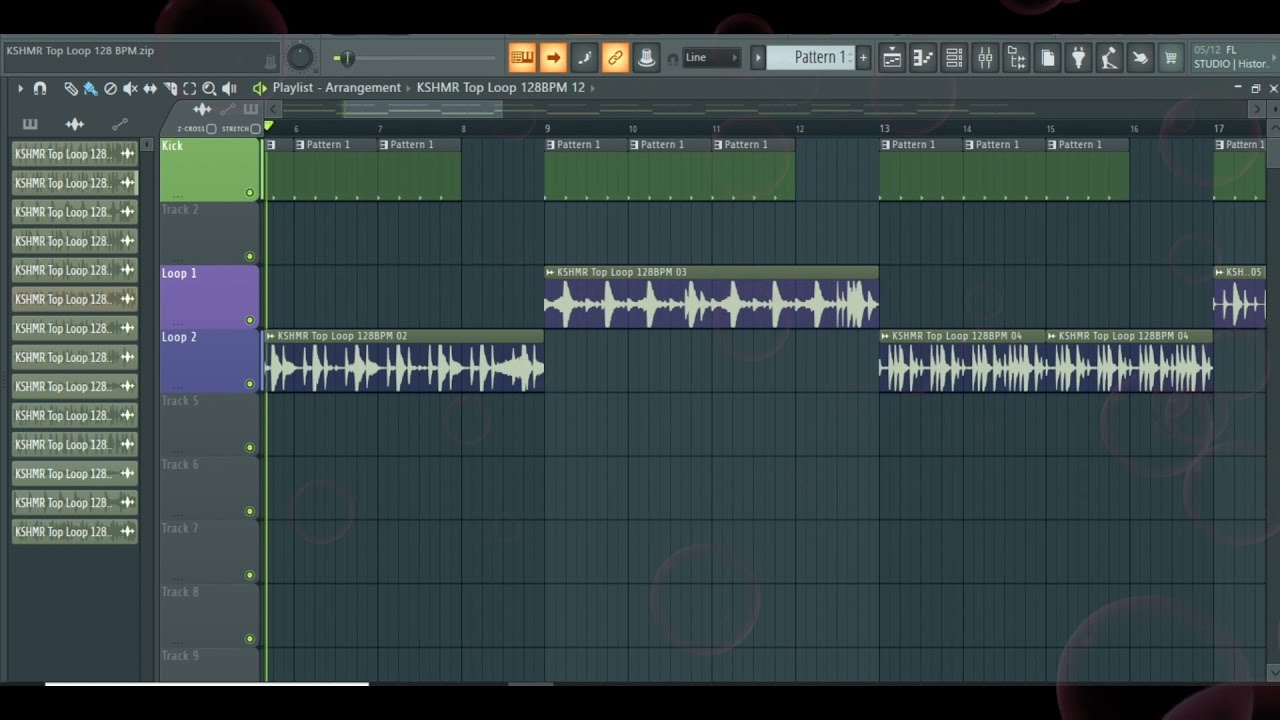The image size is (1280, 720).
Task: Click the tempo tapper icon
Action: (x=1109, y=58)
